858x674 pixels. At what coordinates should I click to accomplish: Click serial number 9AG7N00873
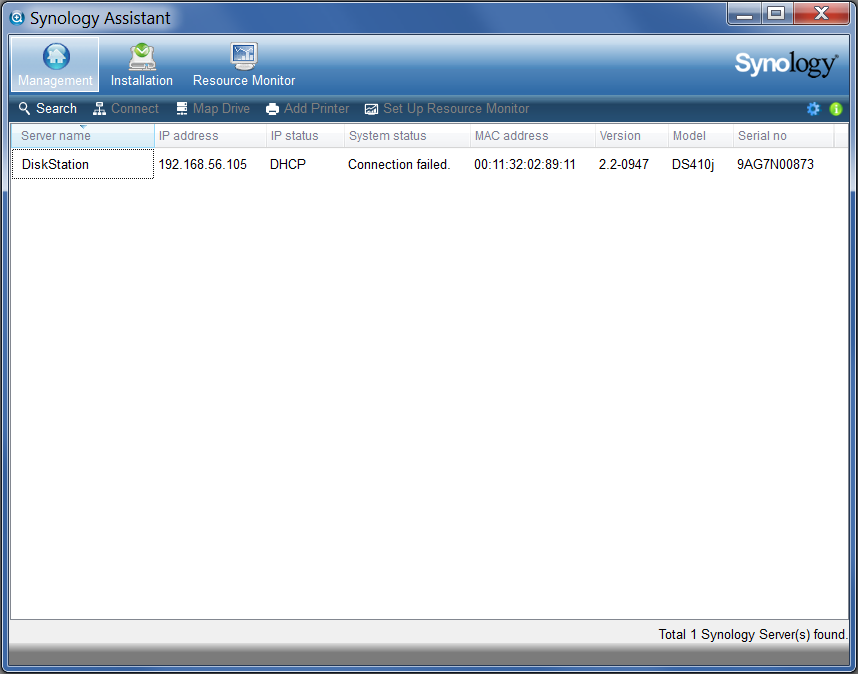[x=775, y=164]
